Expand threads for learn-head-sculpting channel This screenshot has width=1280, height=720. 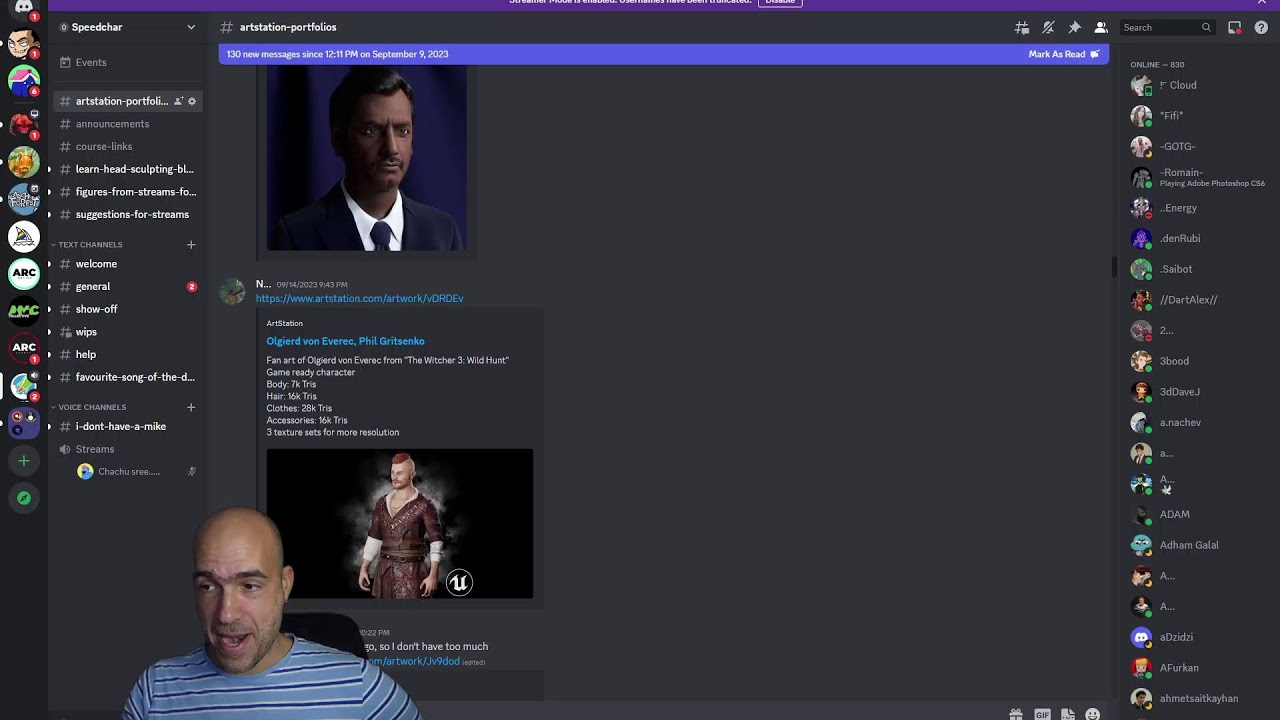click(x=49, y=169)
